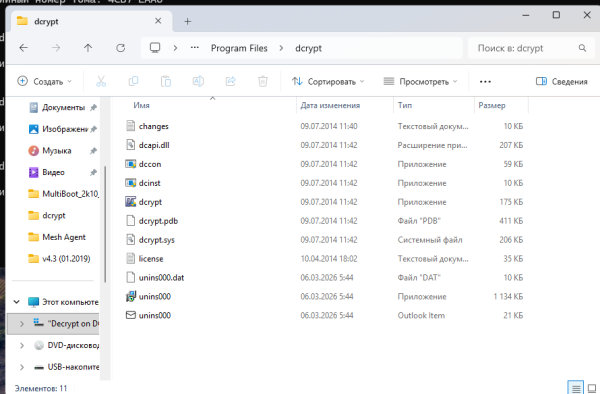
Task: Click the Cut scissors icon
Action: click(101, 81)
